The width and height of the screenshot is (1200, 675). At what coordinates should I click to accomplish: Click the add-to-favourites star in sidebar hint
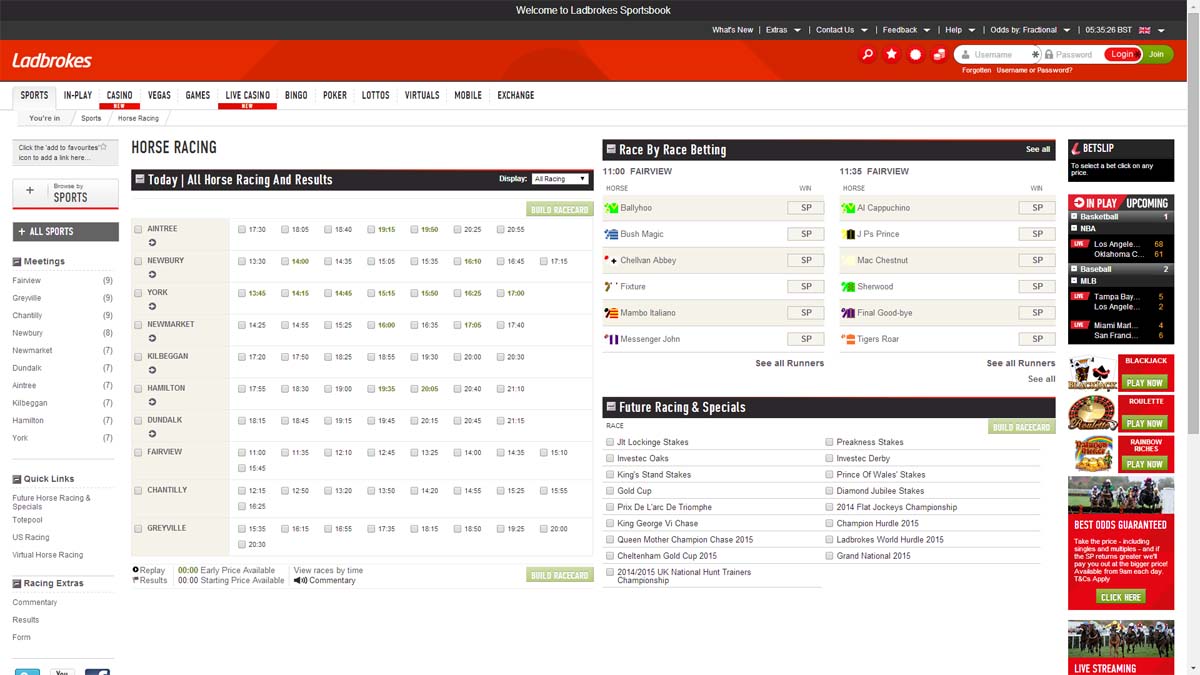(x=103, y=147)
